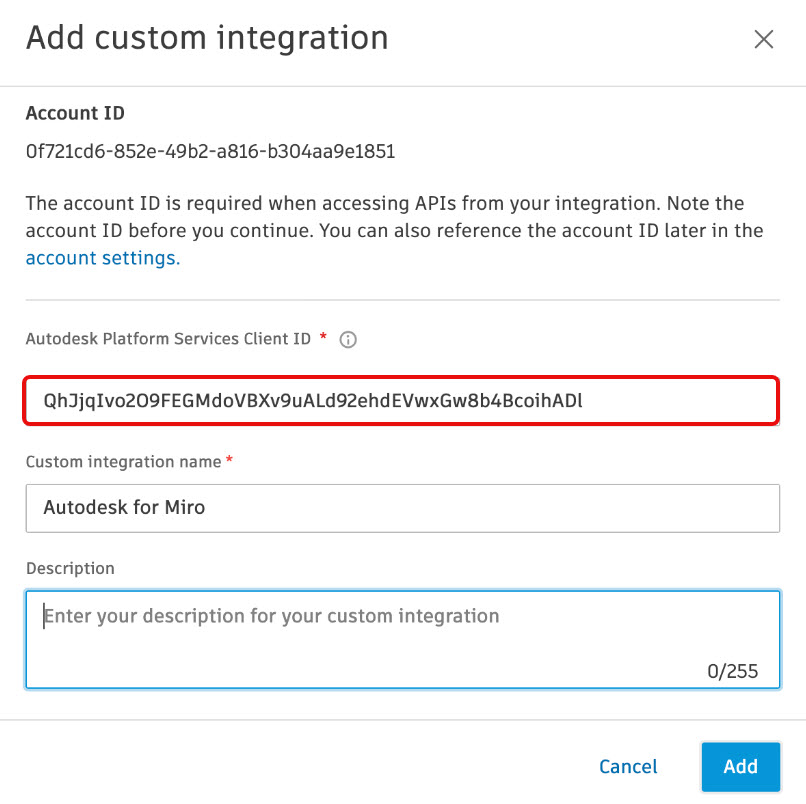This screenshot has height=804, width=806.
Task: Click the info icon beside Client ID label
Action: pos(348,340)
